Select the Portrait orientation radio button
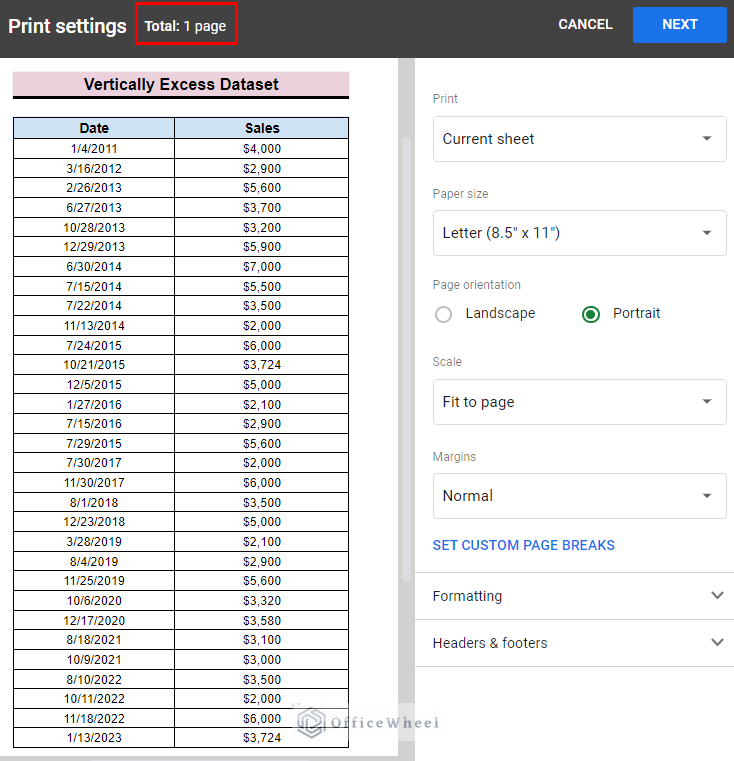This screenshot has height=761, width=734. point(591,314)
